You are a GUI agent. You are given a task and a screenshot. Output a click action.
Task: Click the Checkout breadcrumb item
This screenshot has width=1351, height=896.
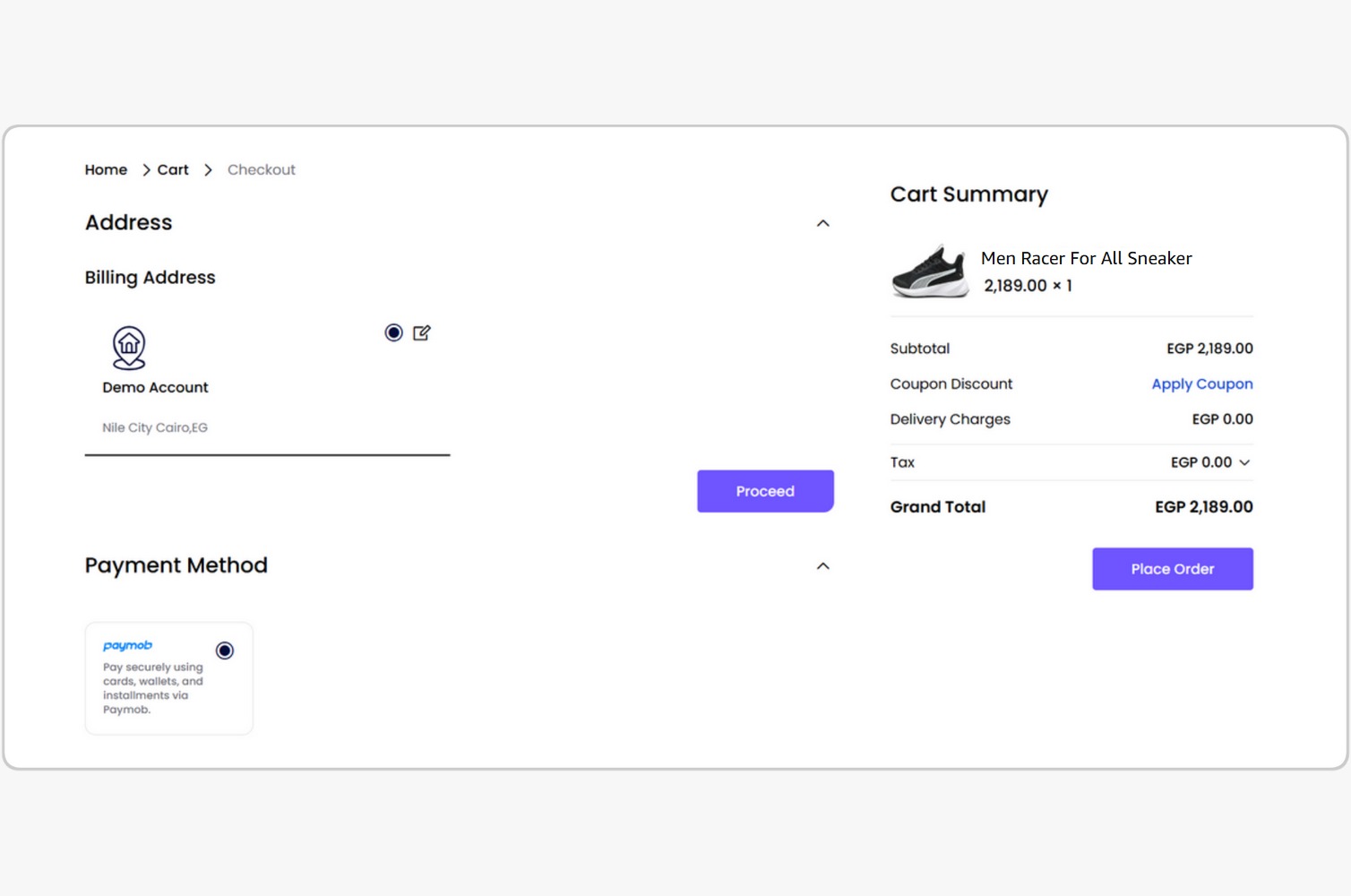click(261, 169)
